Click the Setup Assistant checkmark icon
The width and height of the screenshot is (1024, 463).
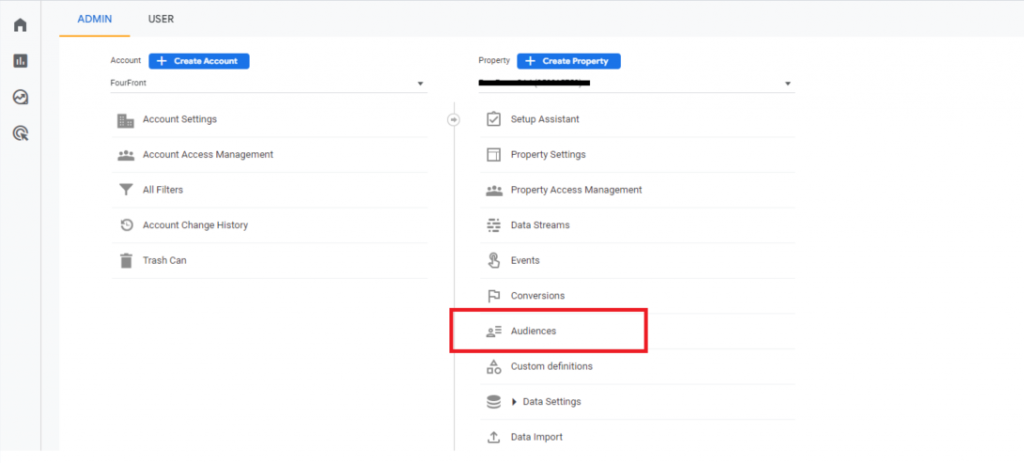[494, 120]
